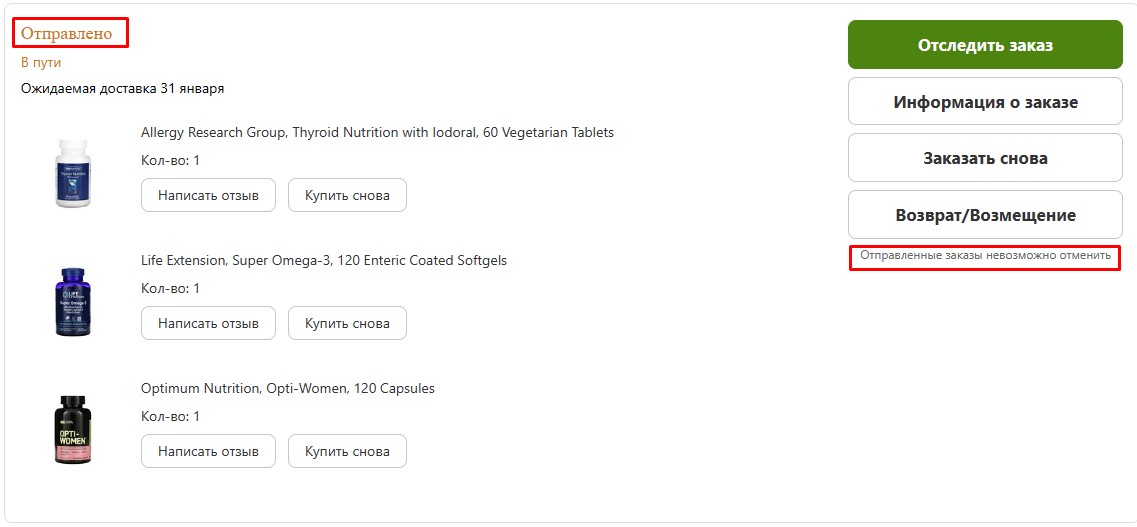Open the Life Extension blue bottle image
1137x527 pixels.
(73, 302)
